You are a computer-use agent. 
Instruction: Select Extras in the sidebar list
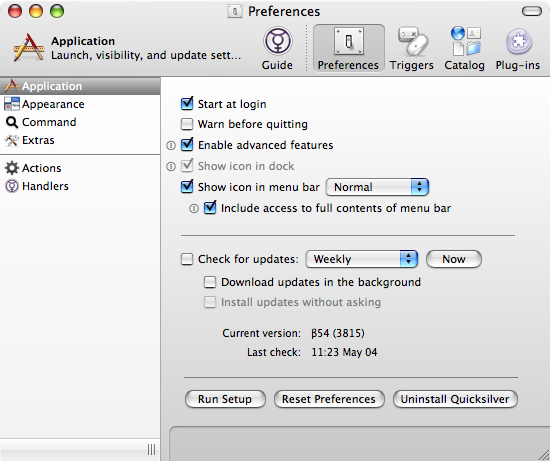click(x=80, y=140)
